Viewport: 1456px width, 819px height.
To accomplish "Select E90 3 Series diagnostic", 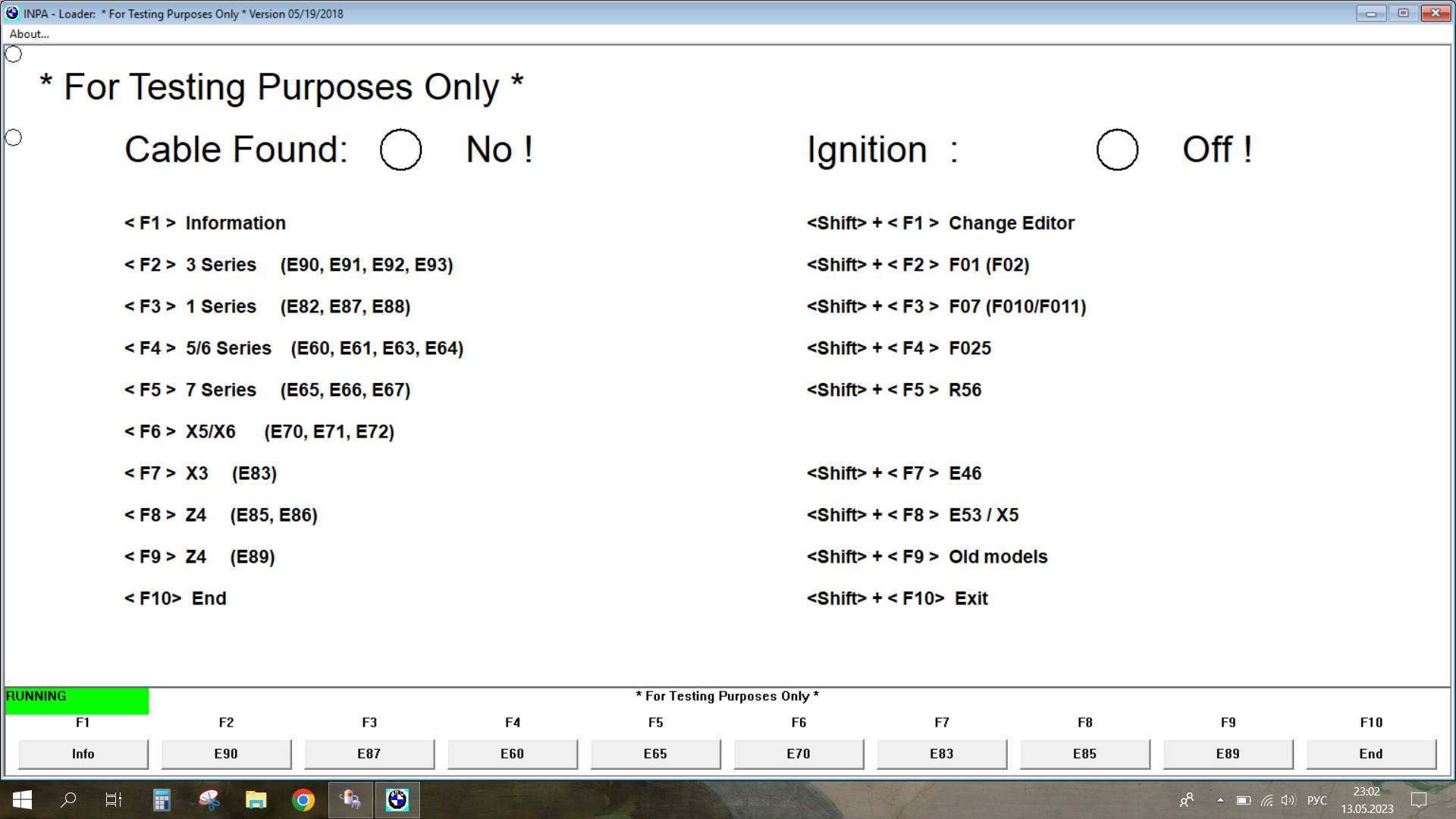I will point(226,753).
